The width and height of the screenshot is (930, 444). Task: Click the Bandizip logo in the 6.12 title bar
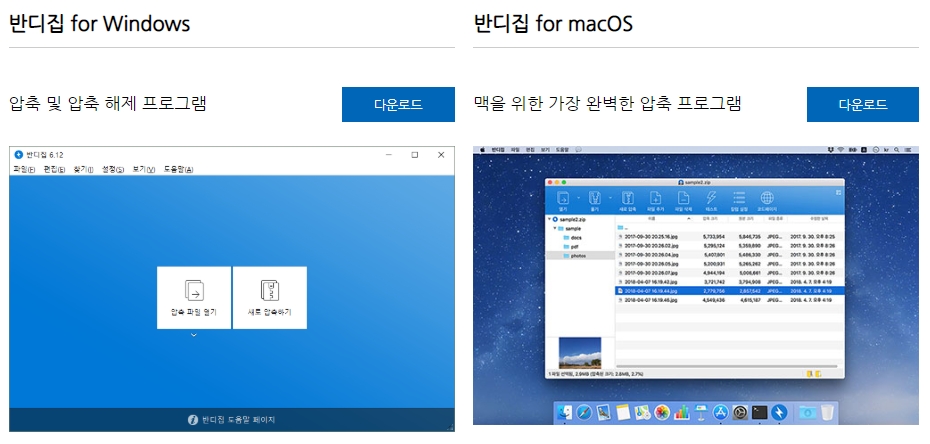pyautogui.click(x=18, y=155)
